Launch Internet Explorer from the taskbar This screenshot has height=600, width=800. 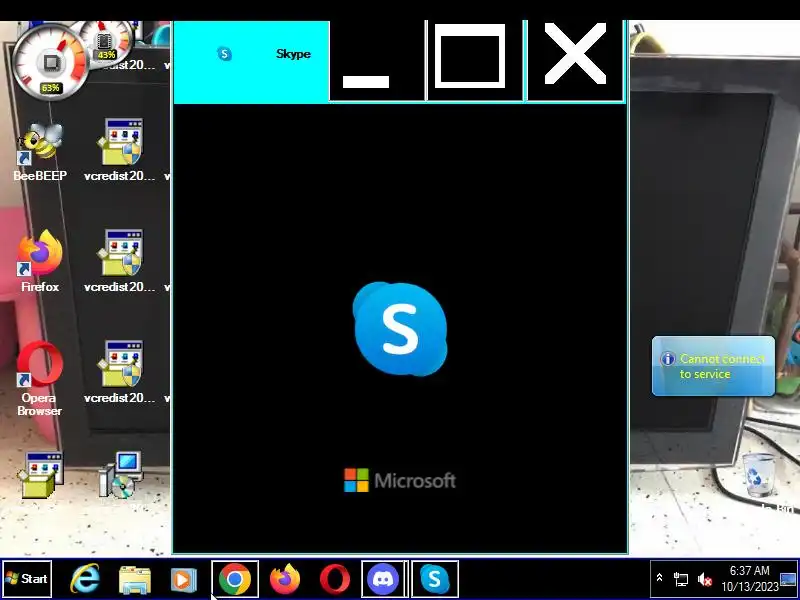coord(85,579)
